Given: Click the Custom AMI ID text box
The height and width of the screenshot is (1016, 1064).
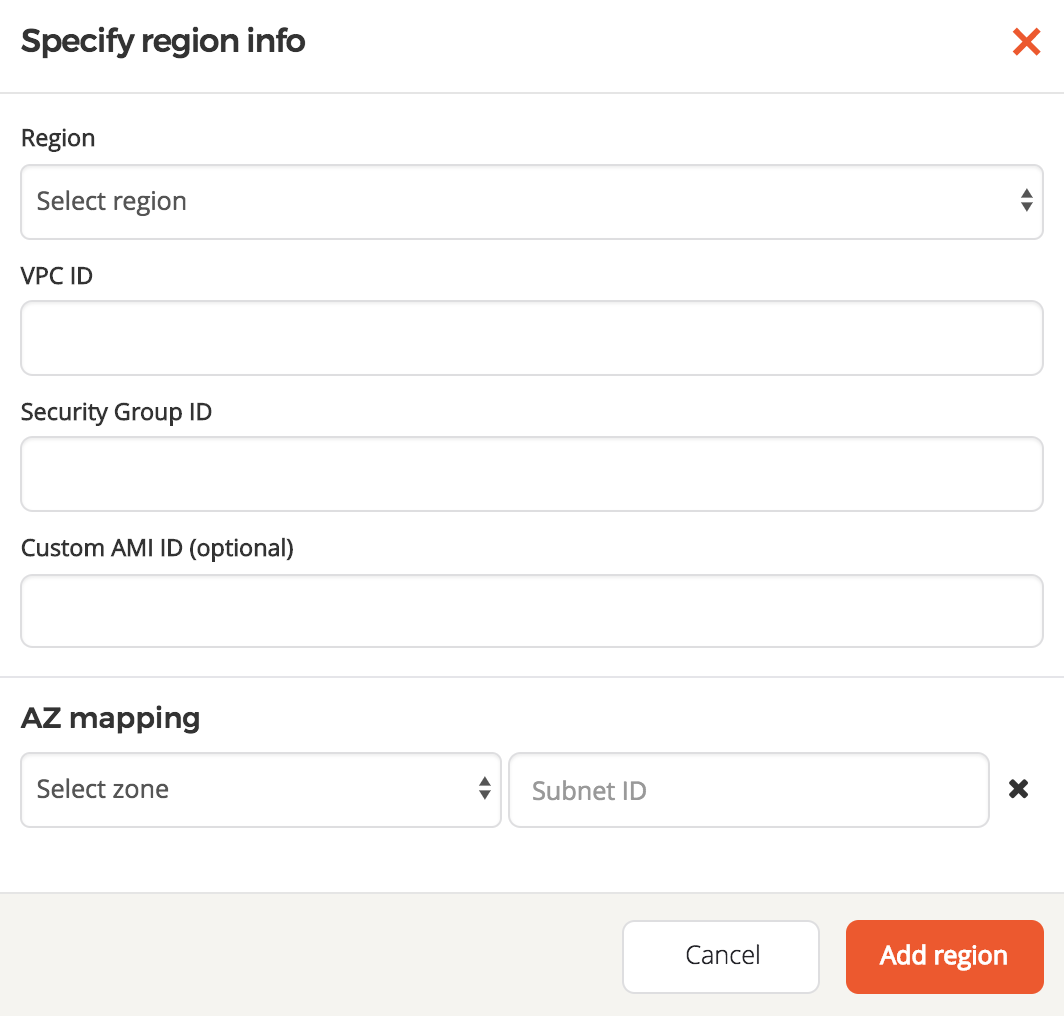Looking at the screenshot, I should click(x=531, y=610).
